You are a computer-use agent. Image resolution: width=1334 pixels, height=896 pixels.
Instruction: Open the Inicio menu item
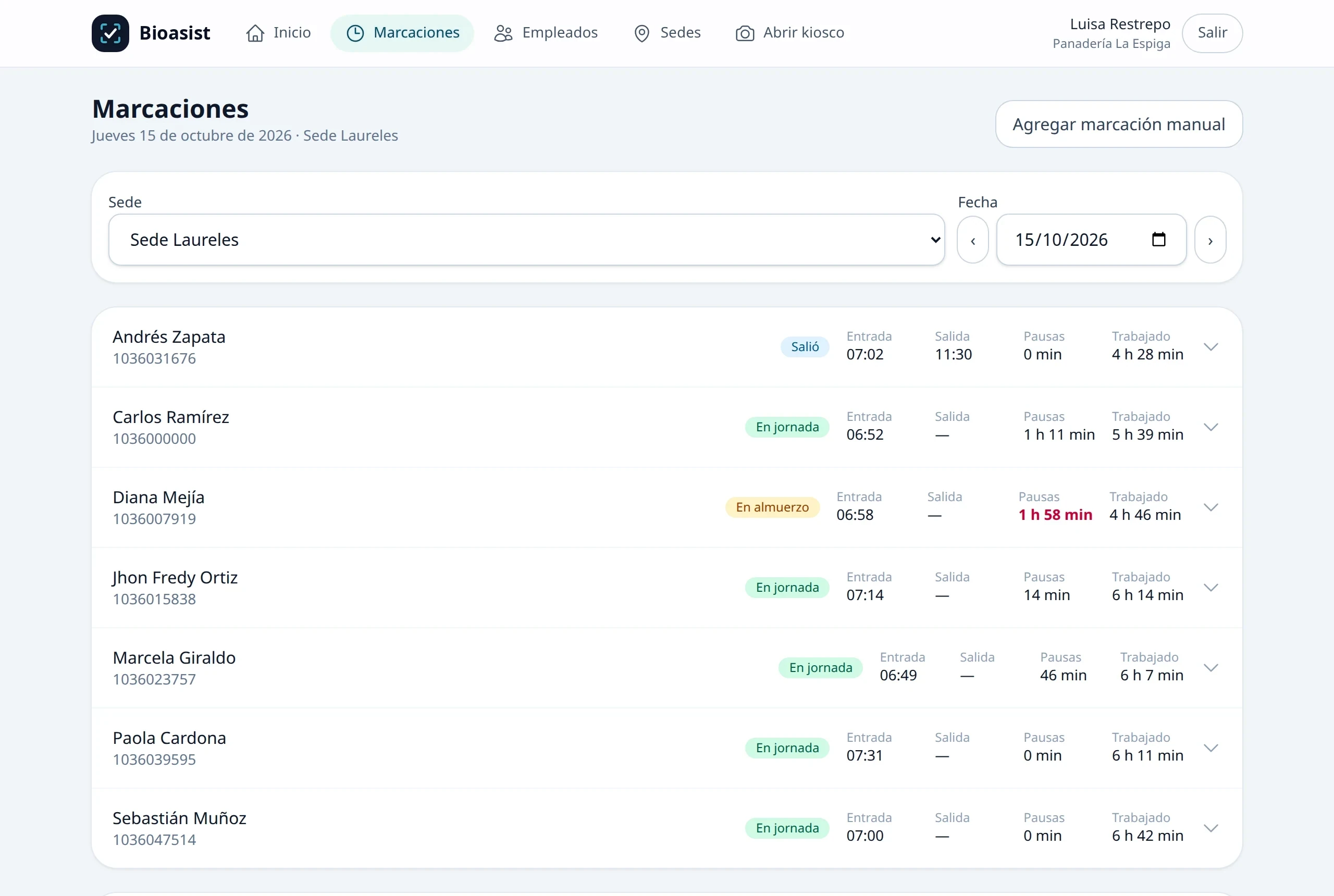coord(278,33)
